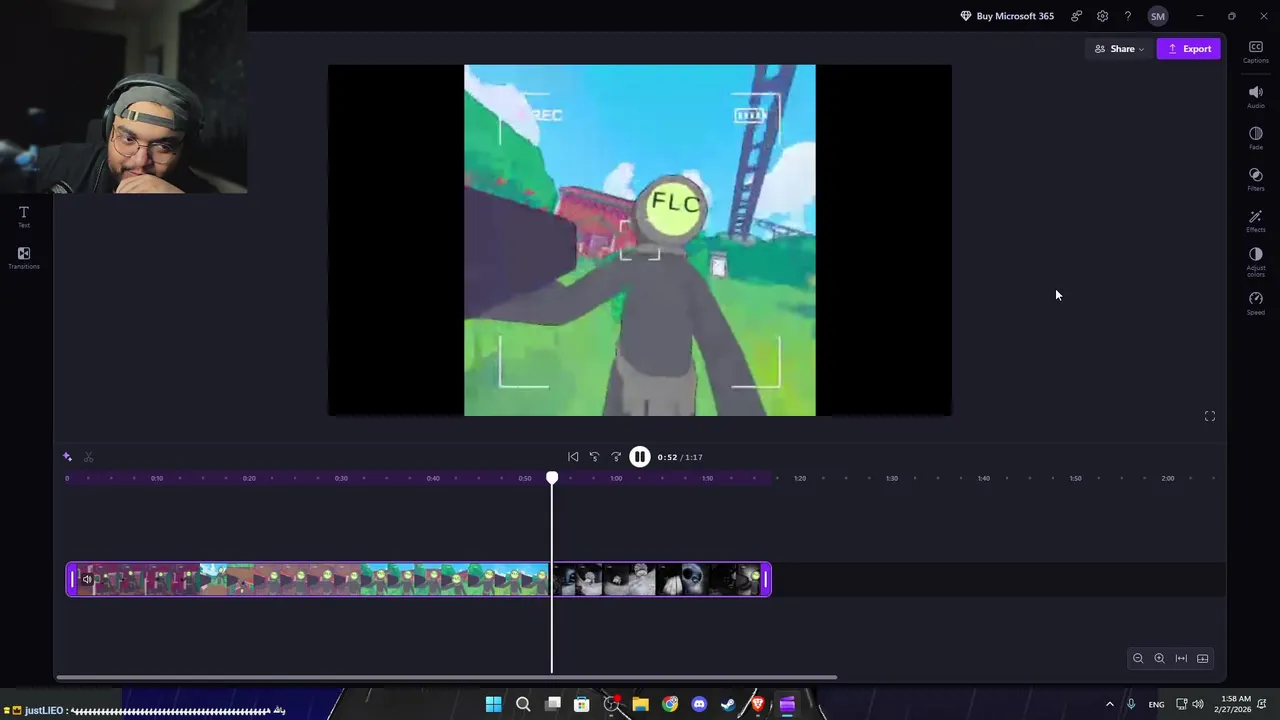1280x720 pixels.
Task: Open the Speed panel
Action: pyautogui.click(x=1256, y=303)
